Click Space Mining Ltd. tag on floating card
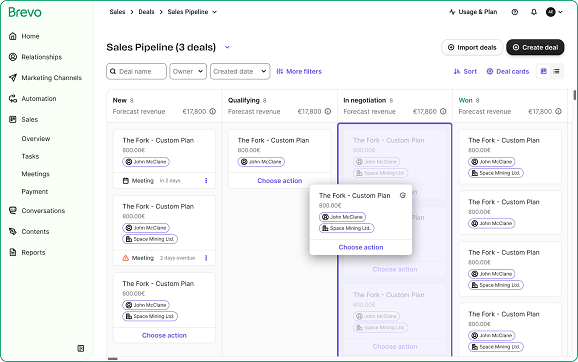The width and height of the screenshot is (578, 362). [x=347, y=228]
